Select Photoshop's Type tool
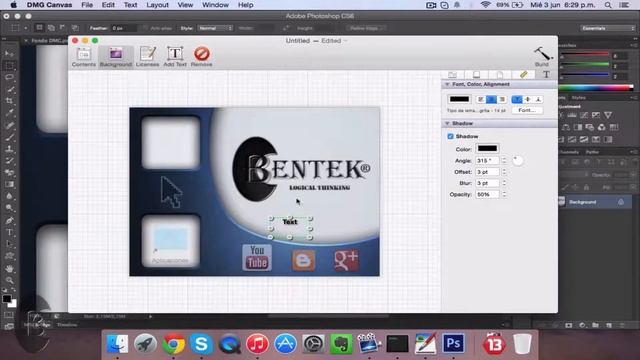The image size is (640, 360). pyautogui.click(x=9, y=232)
